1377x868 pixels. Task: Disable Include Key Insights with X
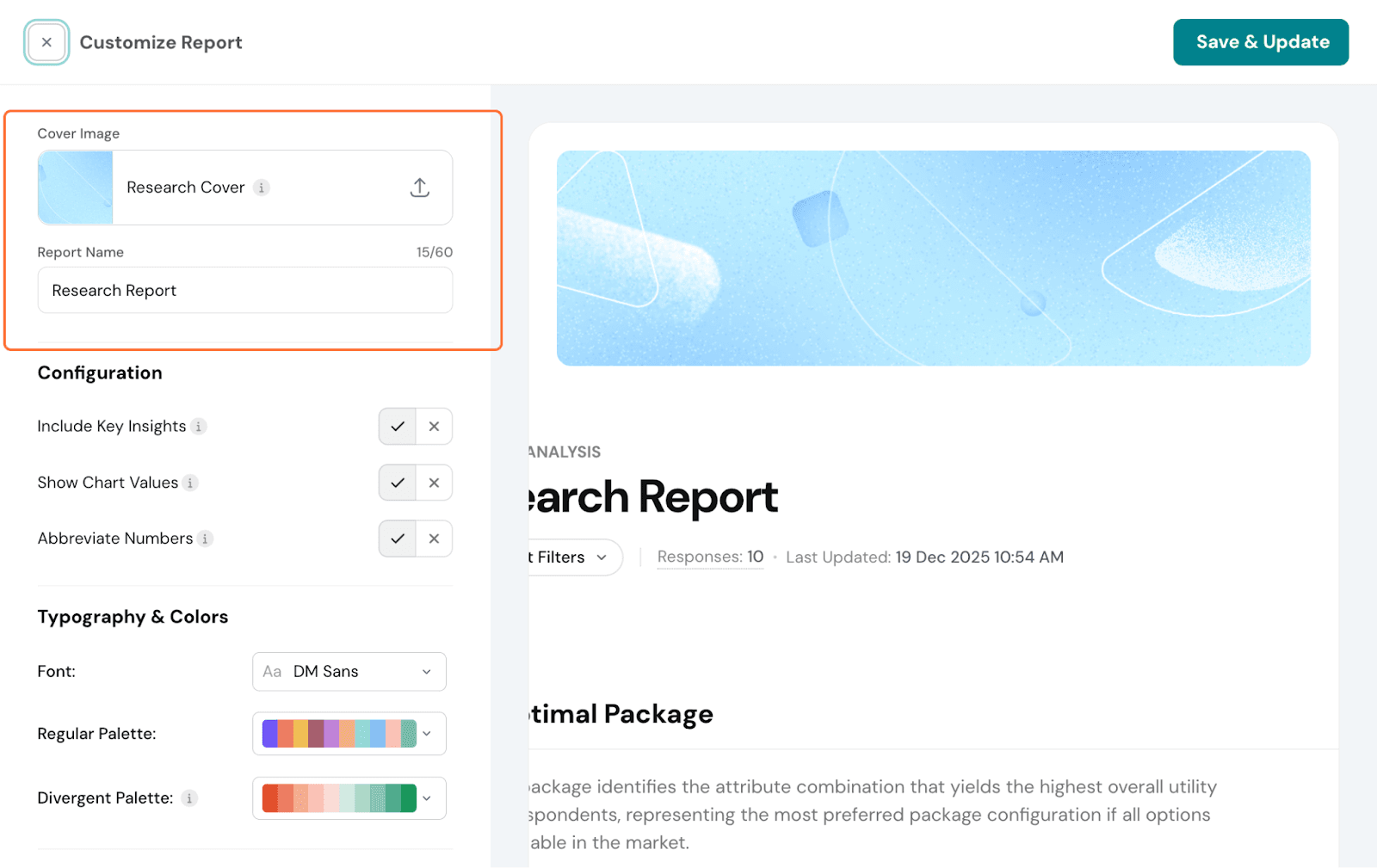click(434, 427)
